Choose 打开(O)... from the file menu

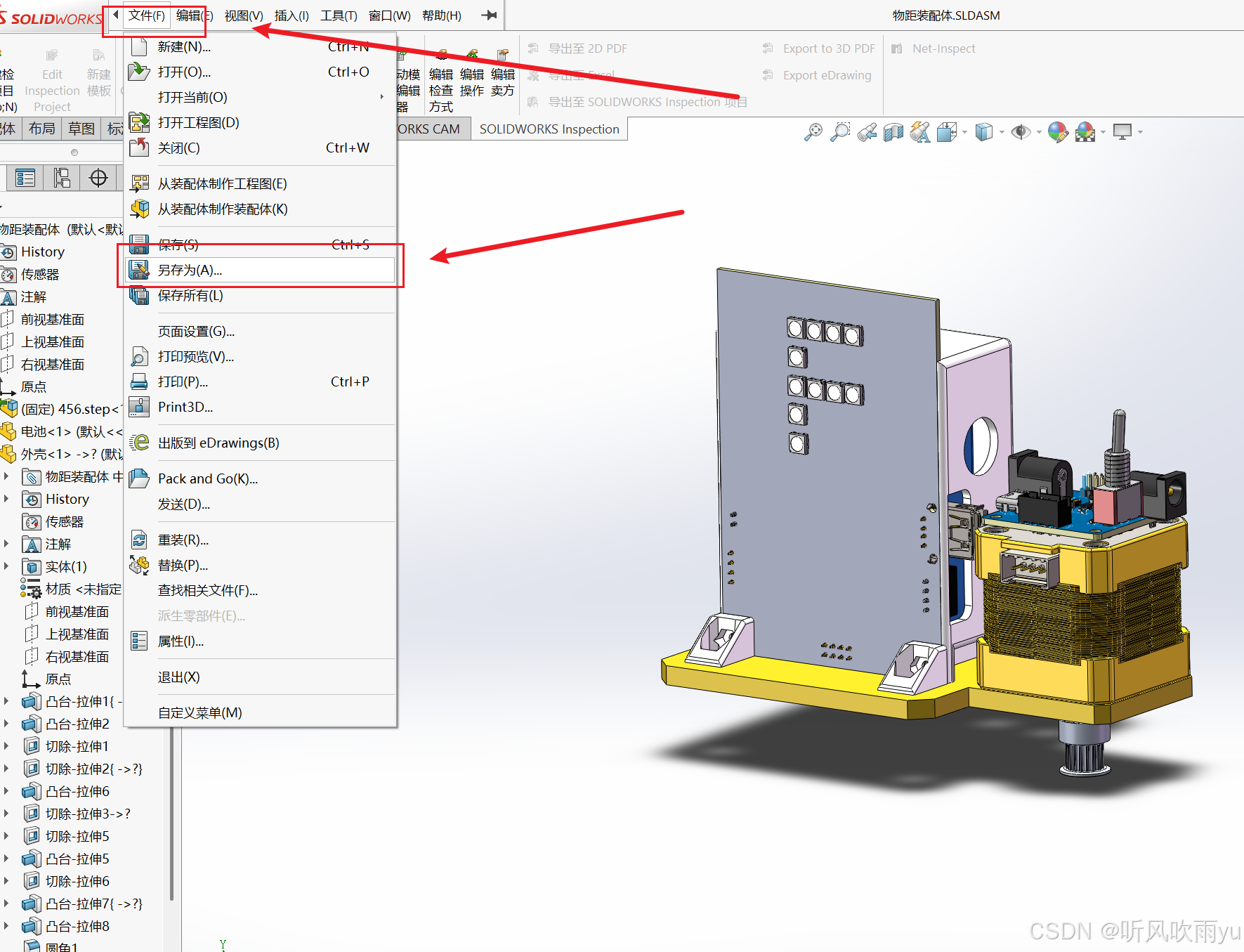coord(260,72)
